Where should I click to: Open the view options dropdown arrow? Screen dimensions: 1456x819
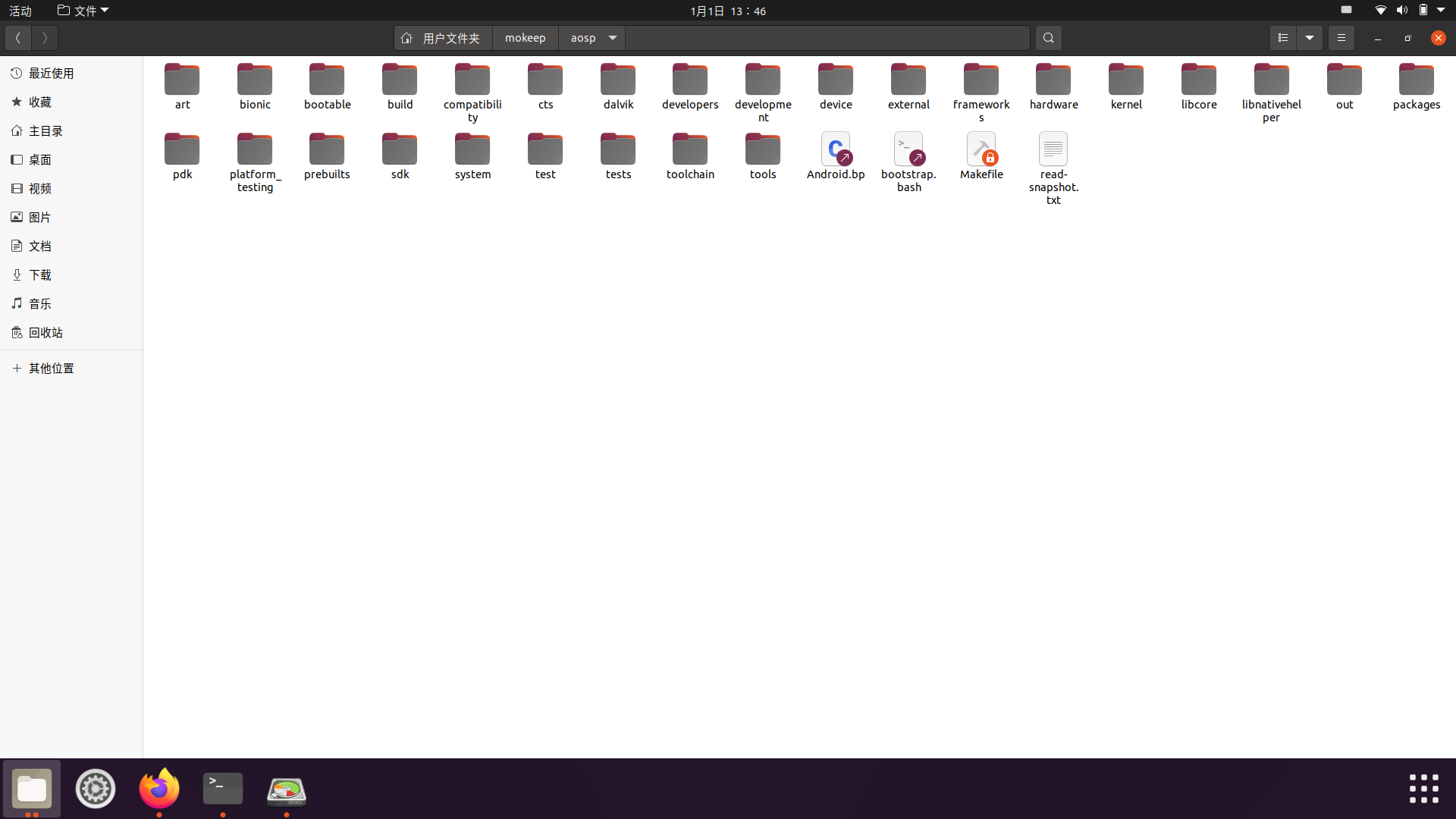(1310, 37)
